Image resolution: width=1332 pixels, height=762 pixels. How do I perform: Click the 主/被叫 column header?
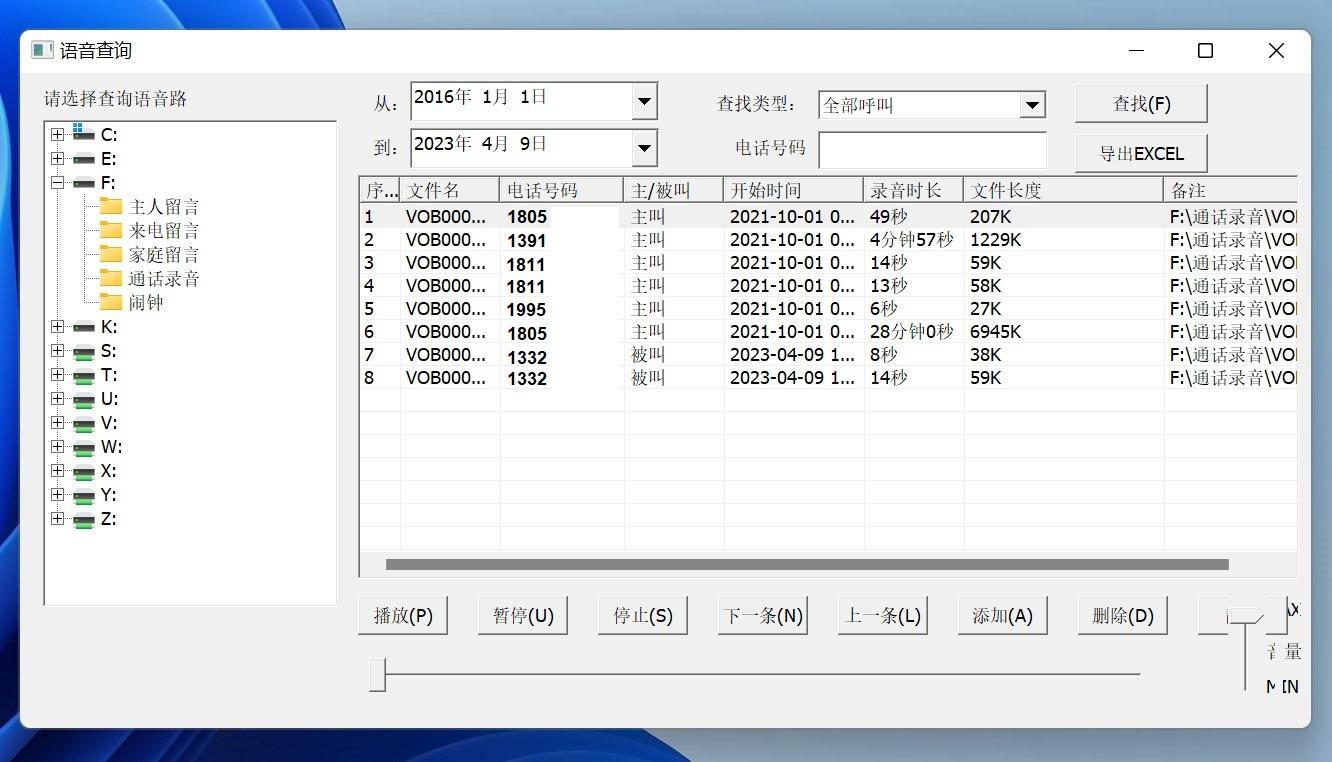[x=673, y=190]
